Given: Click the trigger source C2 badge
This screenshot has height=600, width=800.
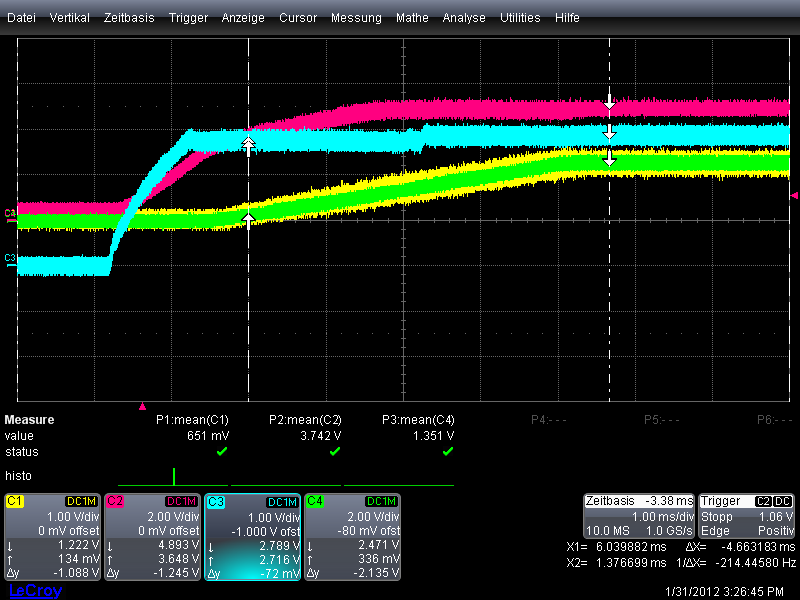Looking at the screenshot, I should 763,502.
